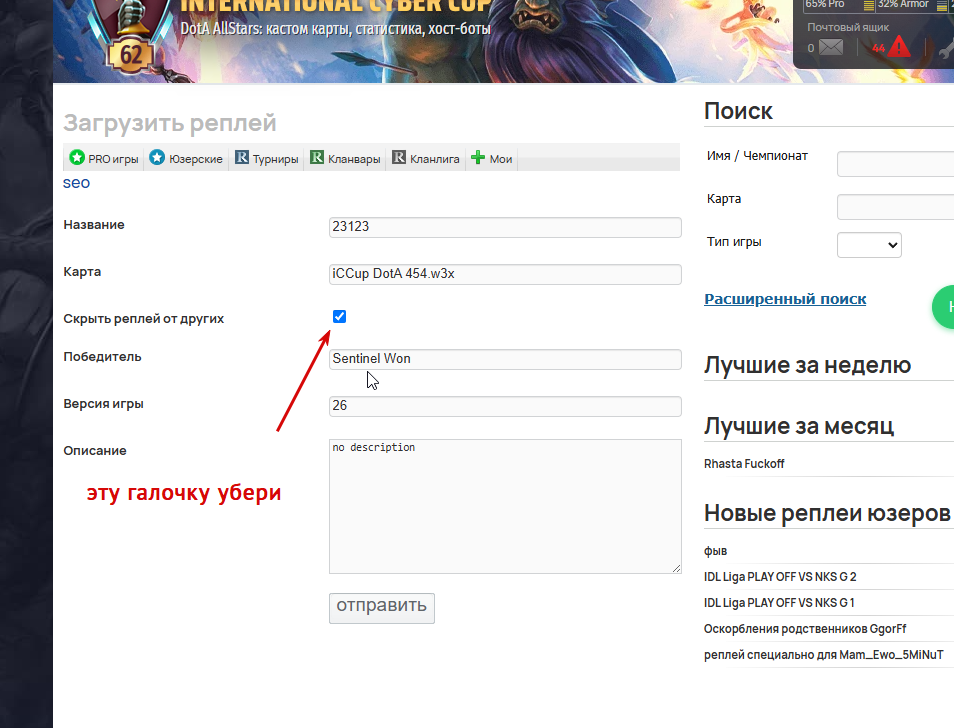Click the Новые реплеи юзеров heading
Image resolution: width=954 pixels, height=728 pixels.
coord(827,513)
